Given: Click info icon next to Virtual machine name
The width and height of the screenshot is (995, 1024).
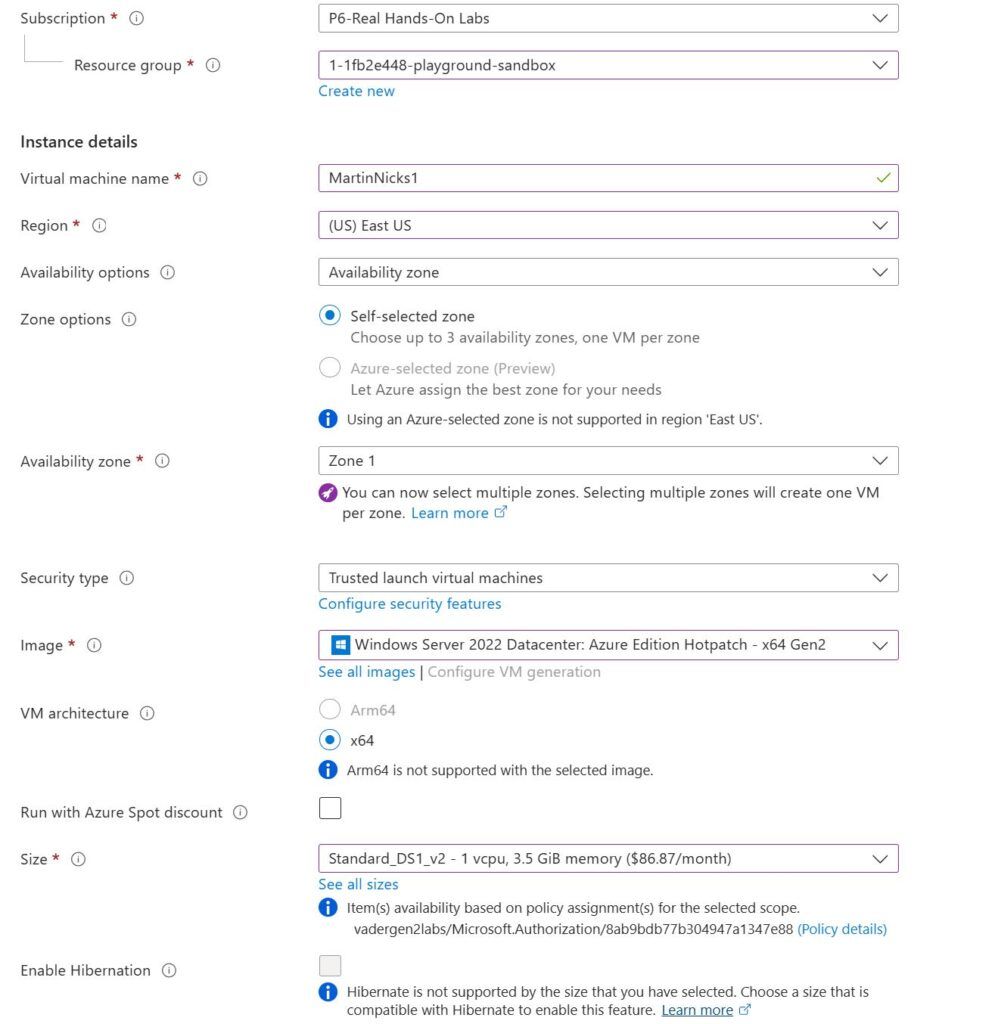Looking at the screenshot, I should [x=200, y=178].
